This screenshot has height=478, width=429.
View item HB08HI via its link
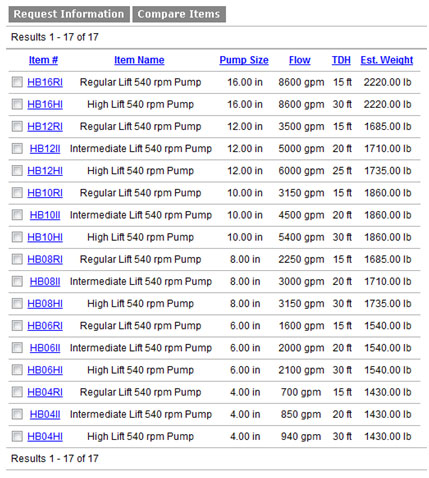45,303
